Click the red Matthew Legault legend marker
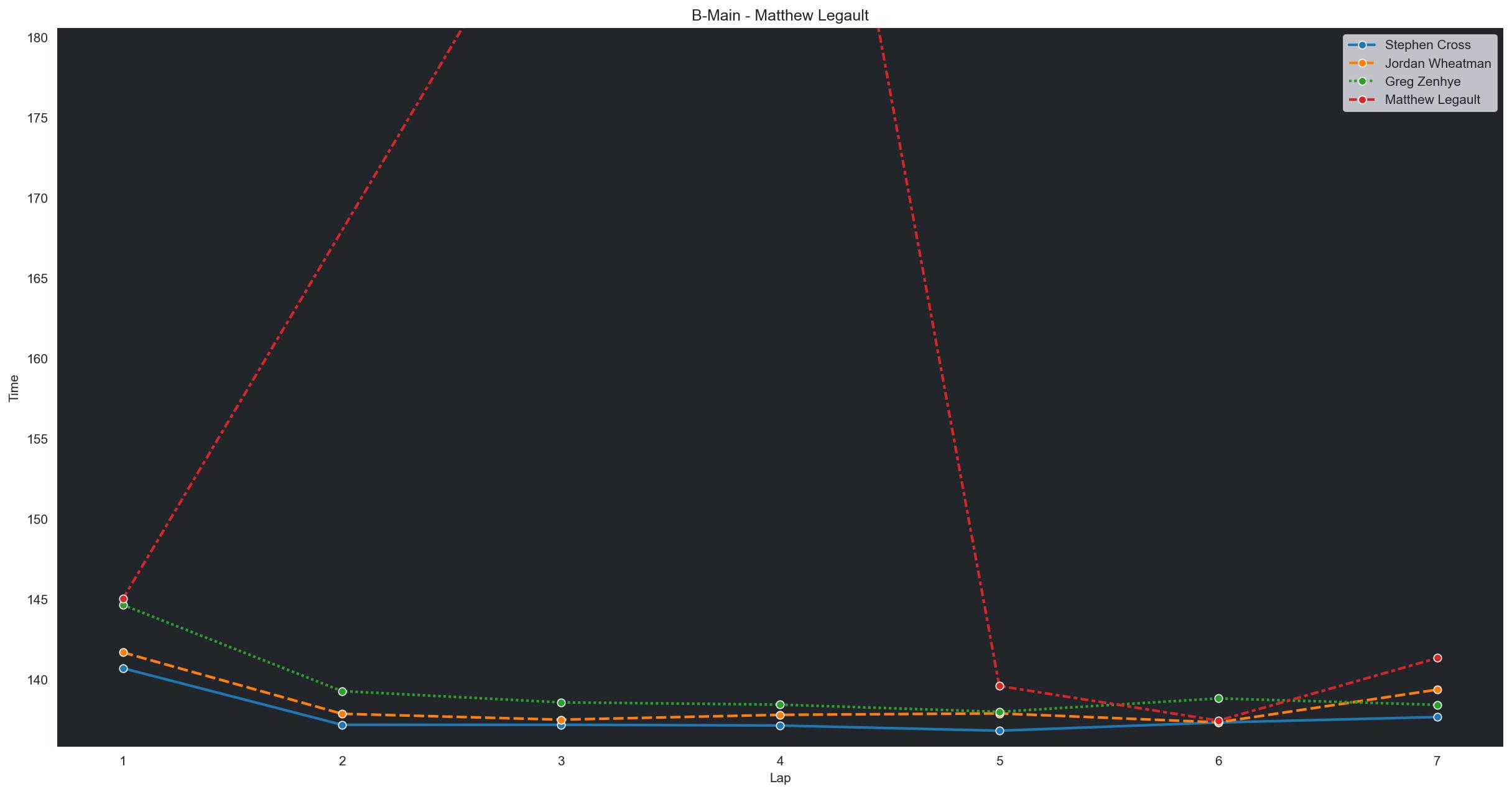 click(1362, 100)
